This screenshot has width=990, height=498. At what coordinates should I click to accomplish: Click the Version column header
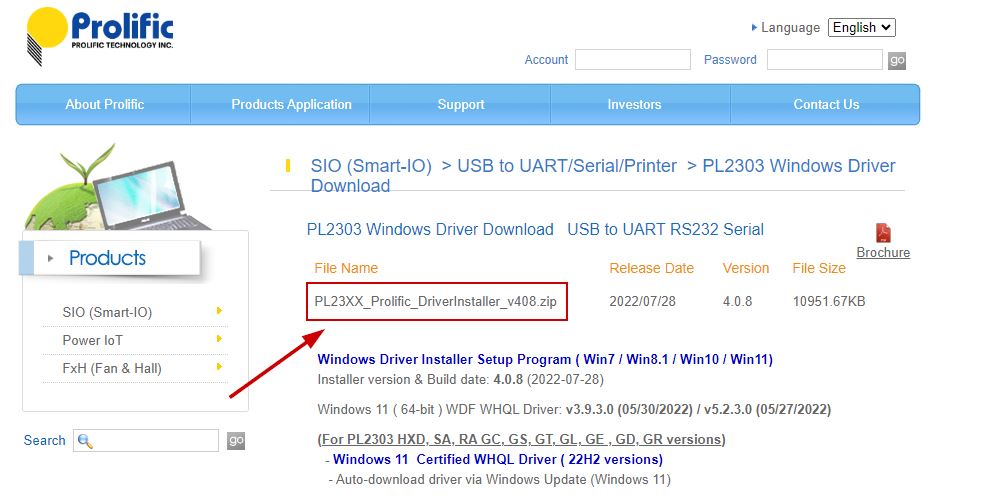point(746,268)
